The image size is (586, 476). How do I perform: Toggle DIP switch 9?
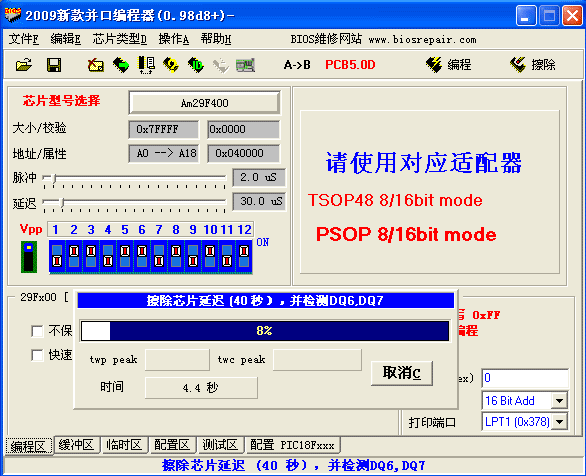point(193,256)
